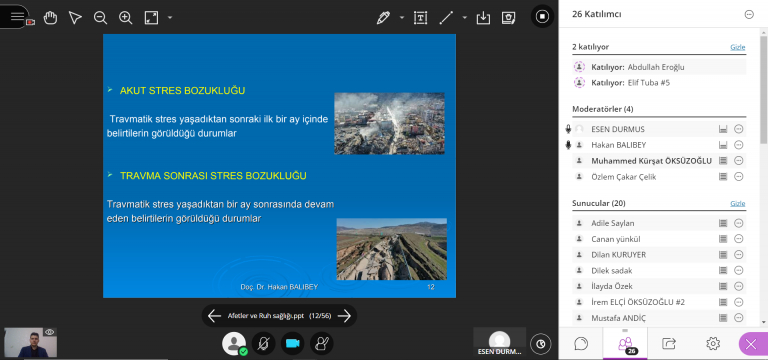Click the fit-to-view size icon
This screenshot has width=768, height=360.
151,18
